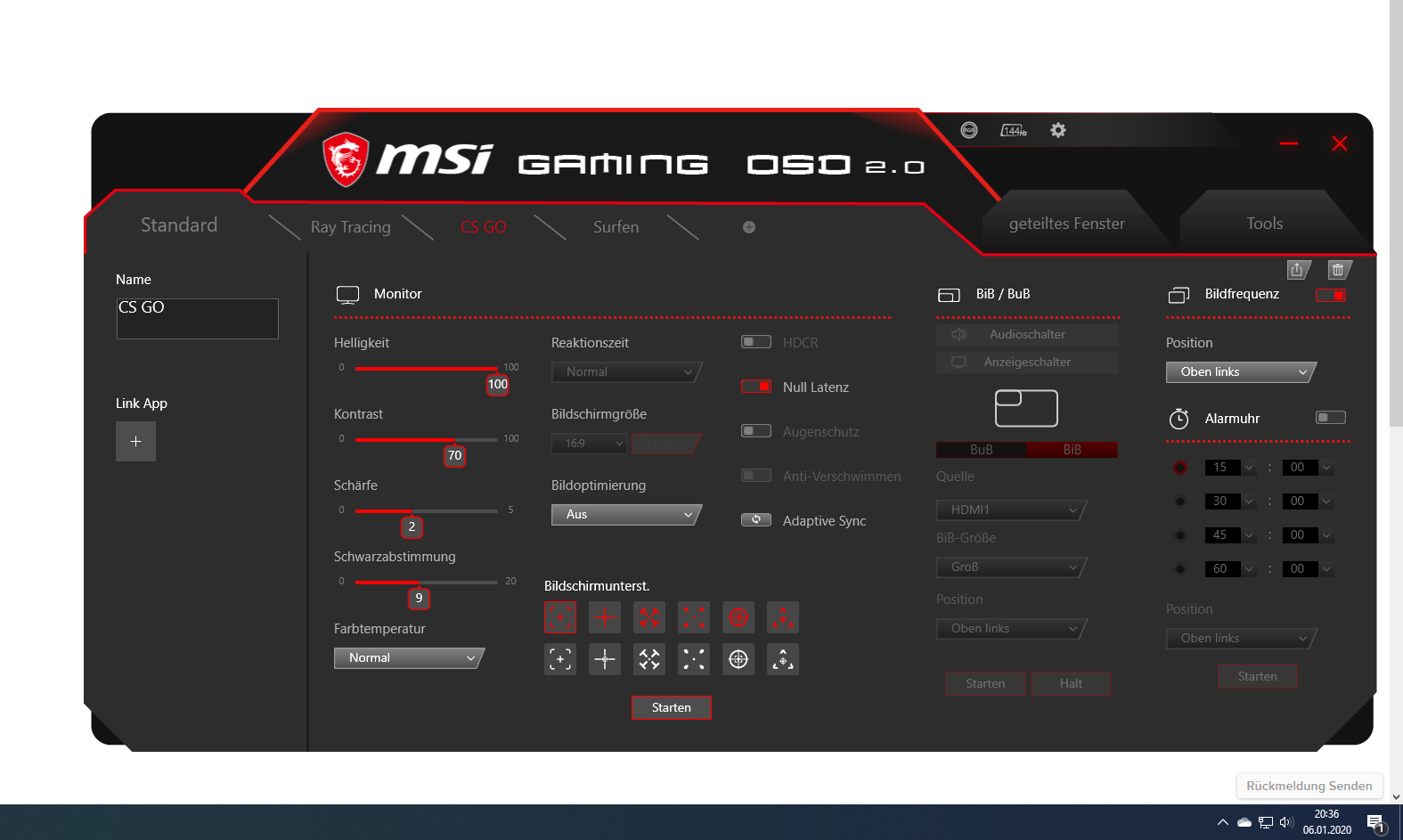The height and width of the screenshot is (840, 1403).
Task: Click the 144Hz refresh rate icon
Action: [x=1014, y=130]
